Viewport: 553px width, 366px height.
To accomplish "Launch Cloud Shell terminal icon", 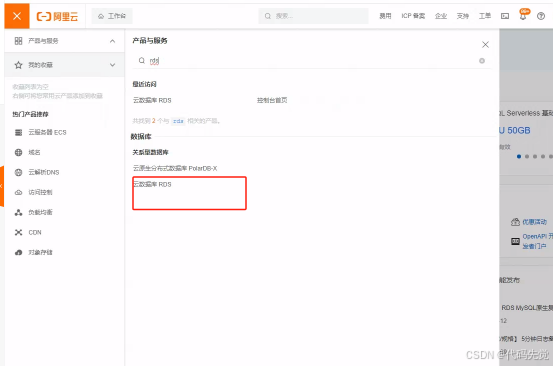I will point(505,16).
